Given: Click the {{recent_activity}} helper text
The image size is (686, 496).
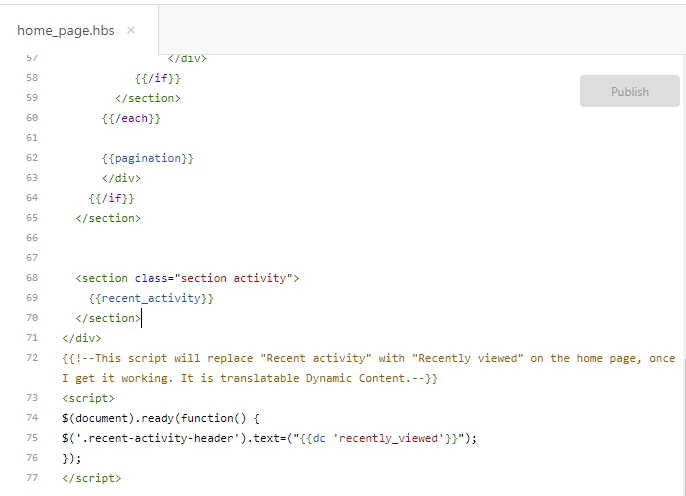Looking at the screenshot, I should pyautogui.click(x=151, y=298).
